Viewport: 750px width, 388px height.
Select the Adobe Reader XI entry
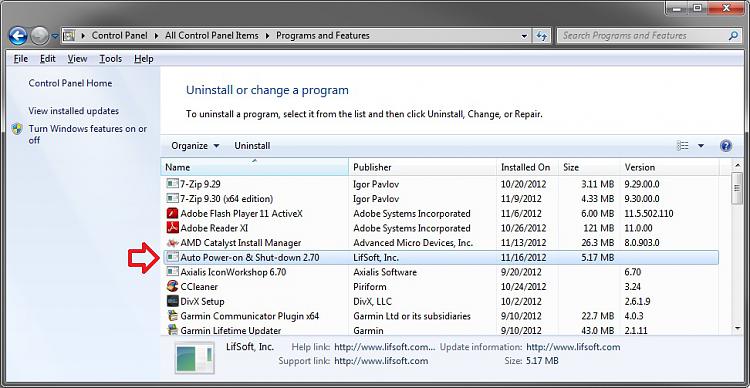click(214, 228)
